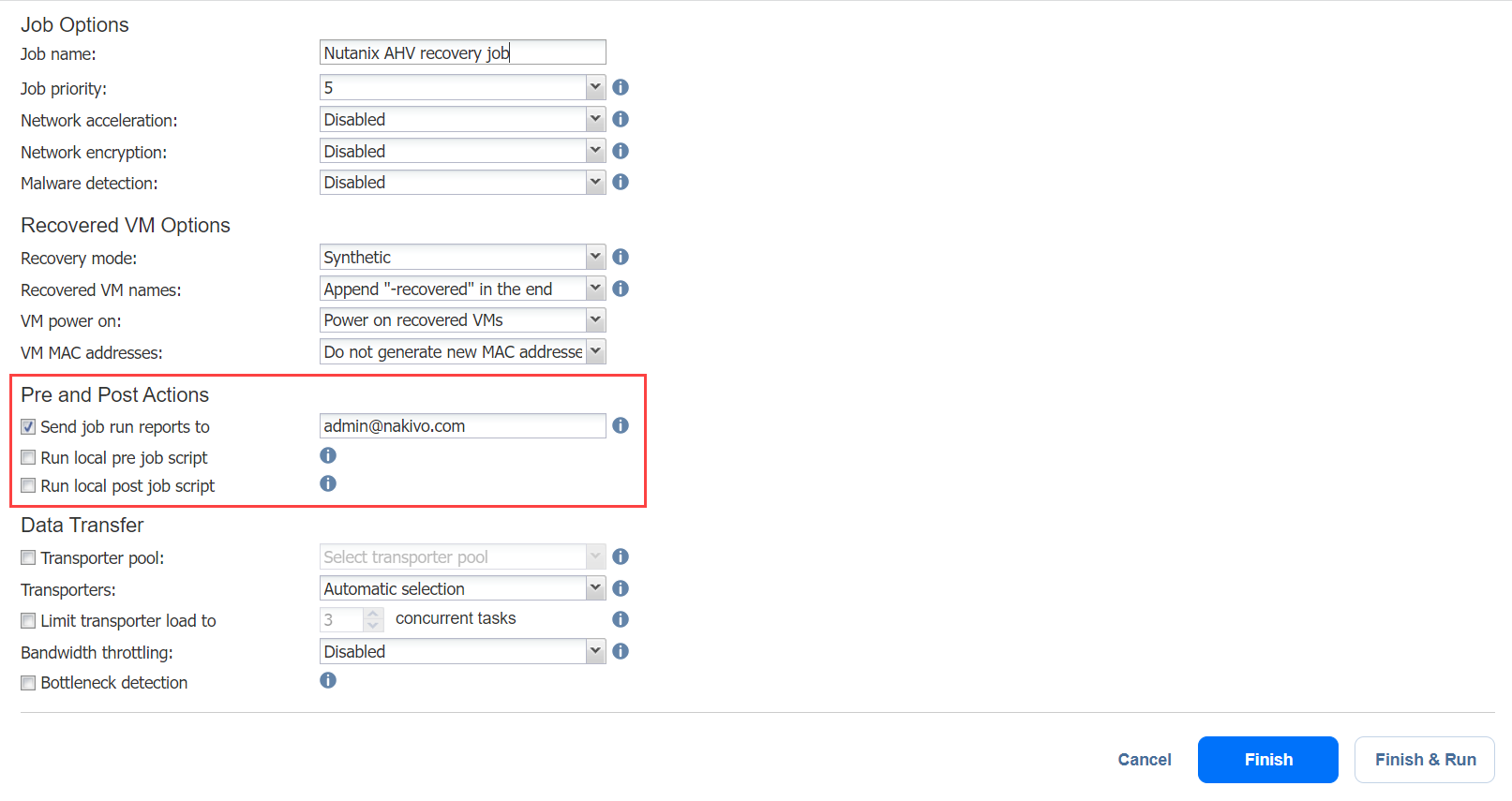Decrease concurrent tasks with the down arrow
Viewport: 1512px width, 801px height.
[x=373, y=625]
